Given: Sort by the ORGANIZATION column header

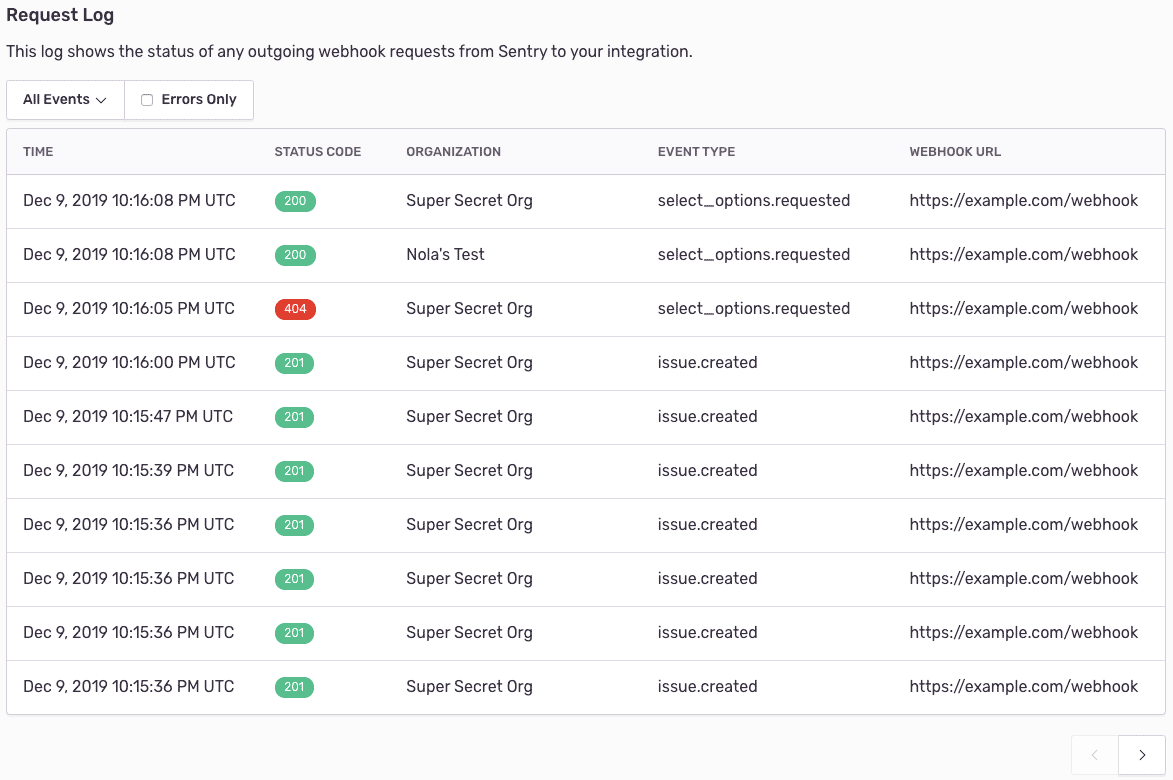Looking at the screenshot, I should 453,152.
